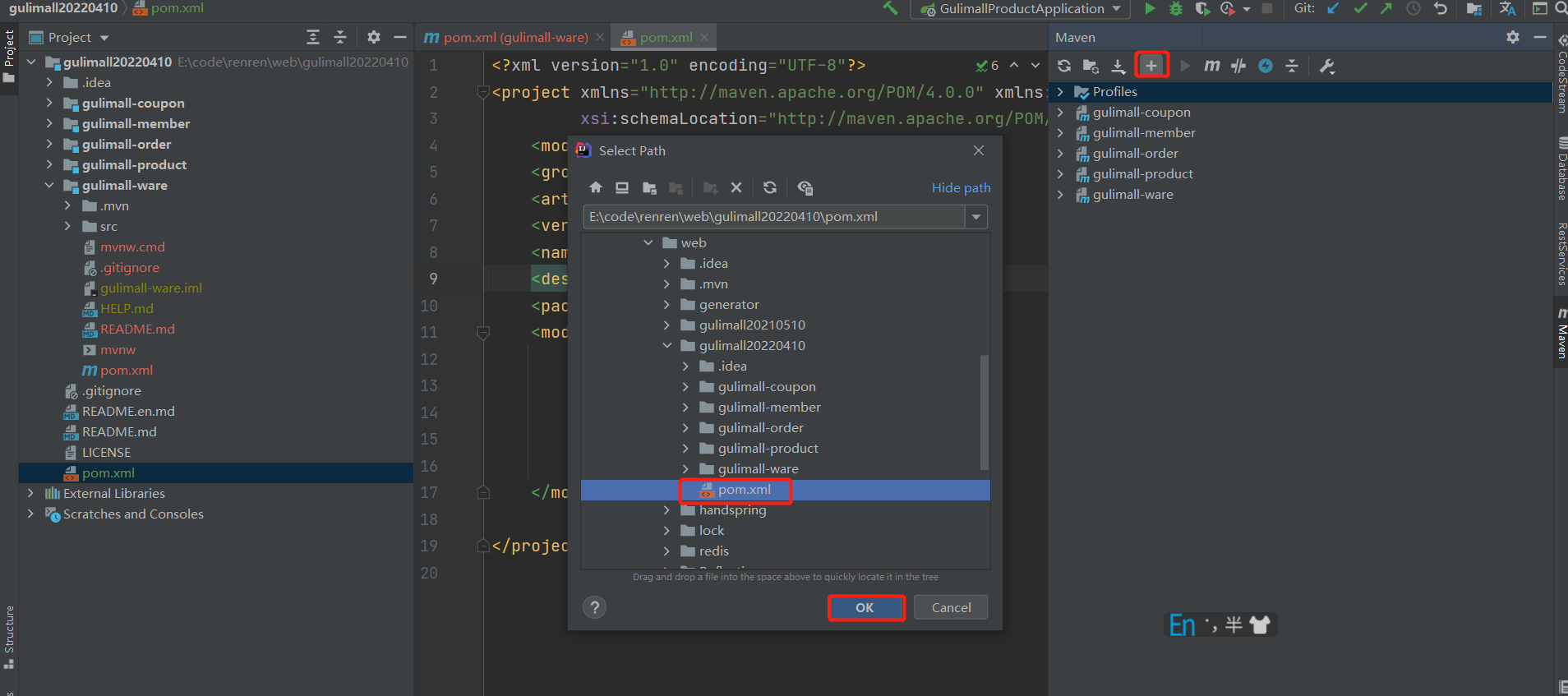Open Maven panel gear options
The width and height of the screenshot is (1568, 696).
point(1513,37)
